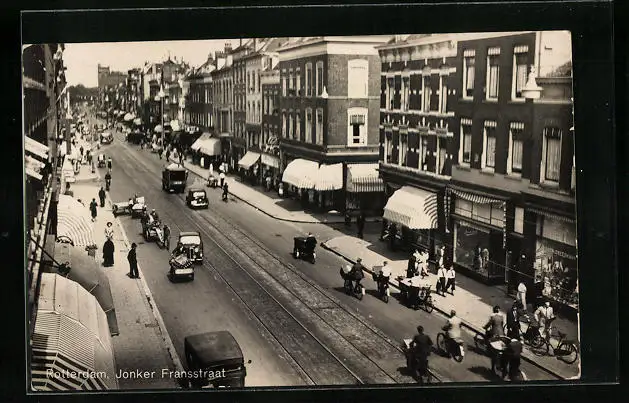Click the white awning on right storefront
This screenshot has width=629, height=403.
click(x=410, y=207)
